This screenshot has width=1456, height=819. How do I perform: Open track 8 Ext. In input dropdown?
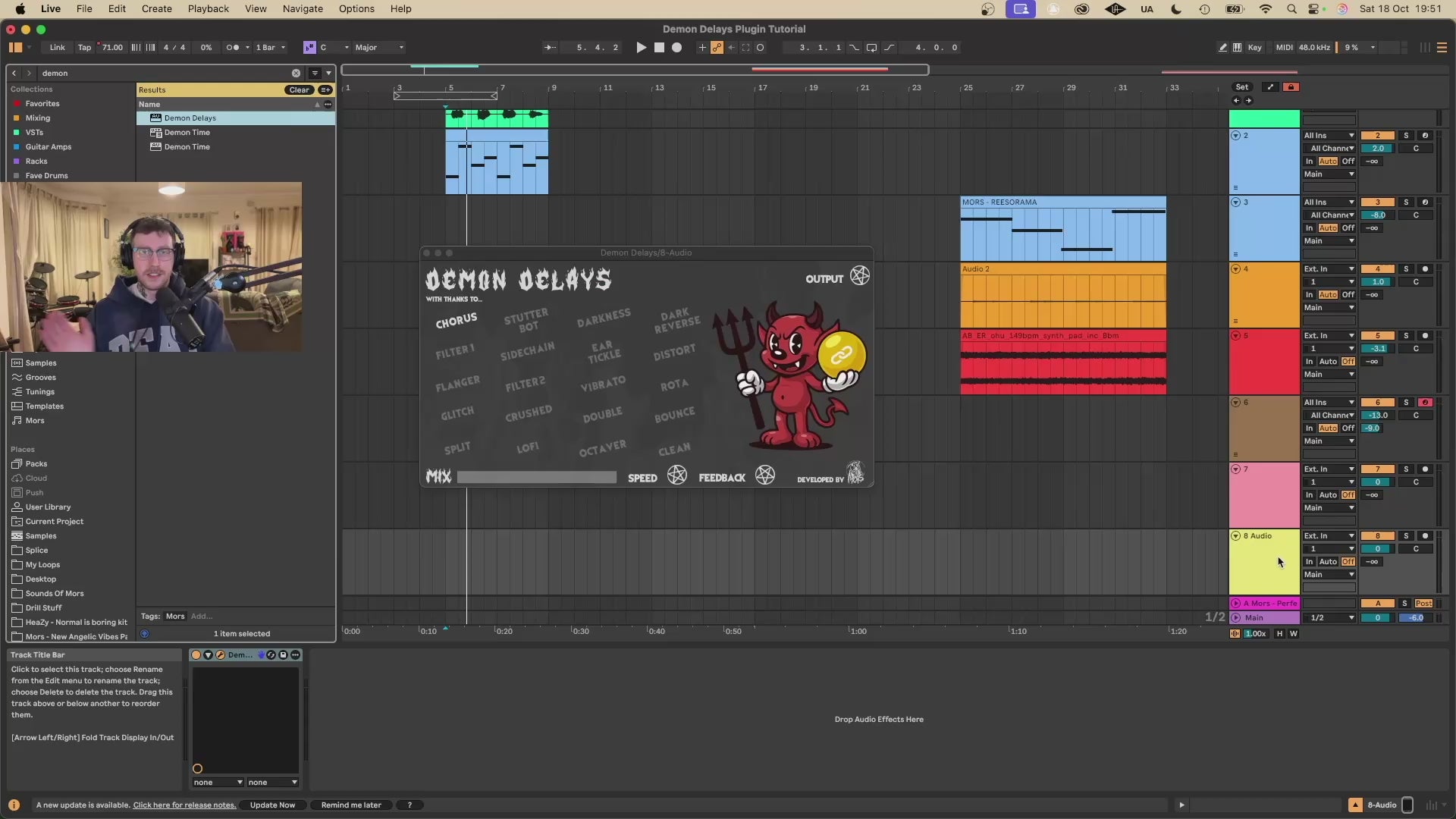(x=1329, y=536)
